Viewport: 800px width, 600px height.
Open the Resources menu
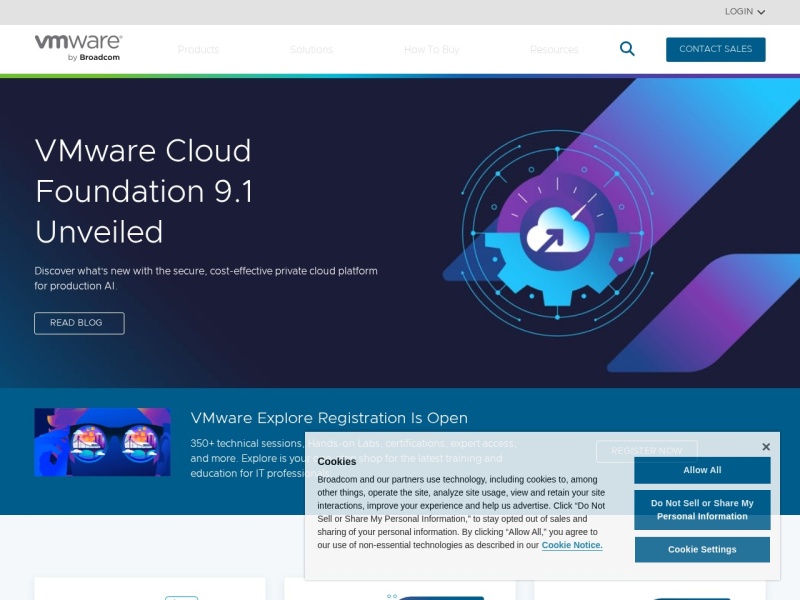tap(554, 49)
